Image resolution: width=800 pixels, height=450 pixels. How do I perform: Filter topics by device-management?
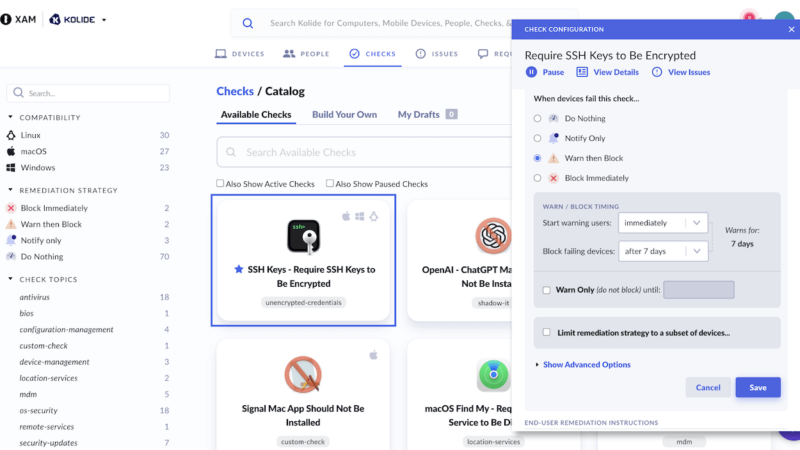point(54,362)
